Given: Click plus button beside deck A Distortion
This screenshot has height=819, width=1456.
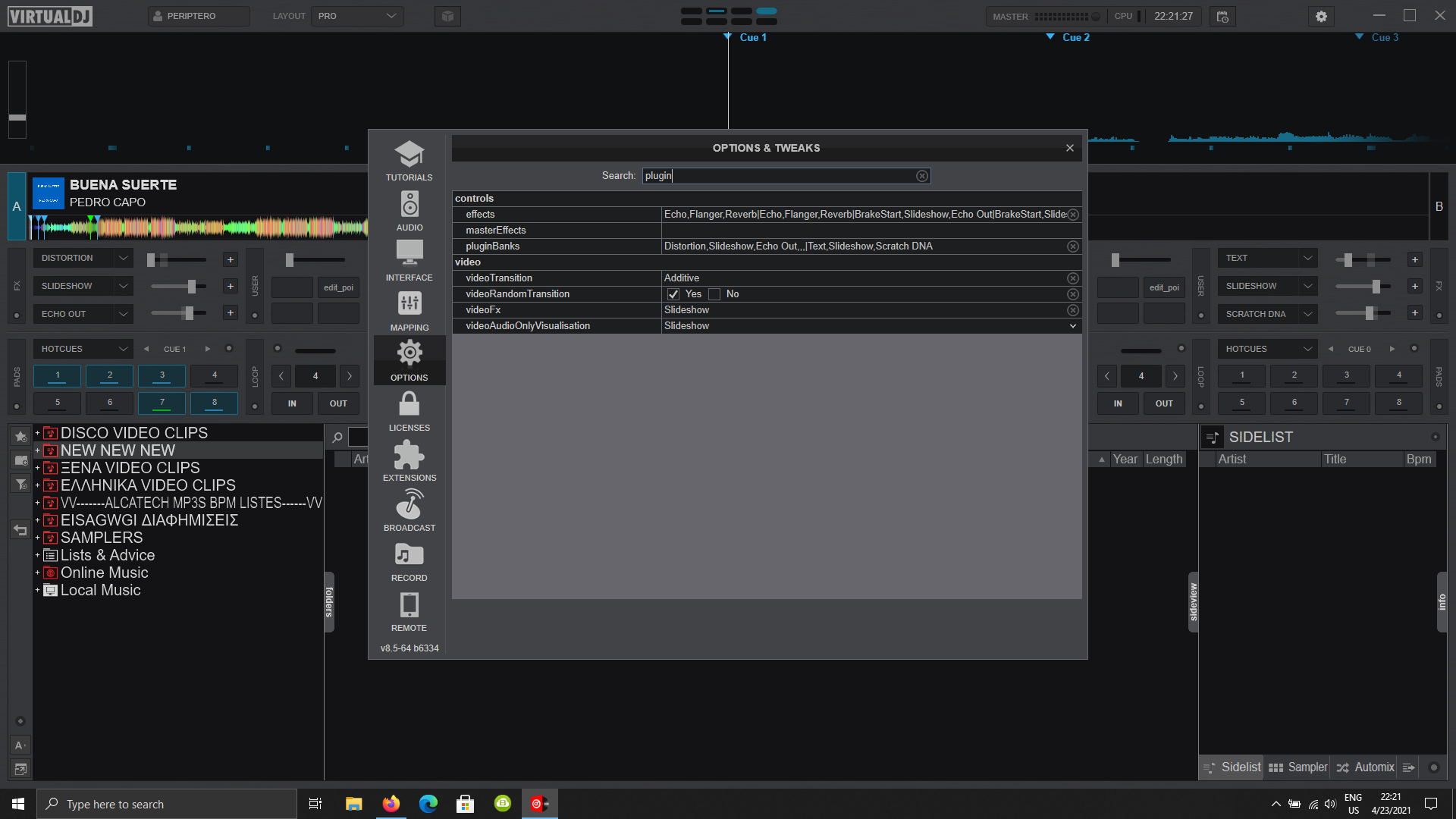Looking at the screenshot, I should 231,259.
